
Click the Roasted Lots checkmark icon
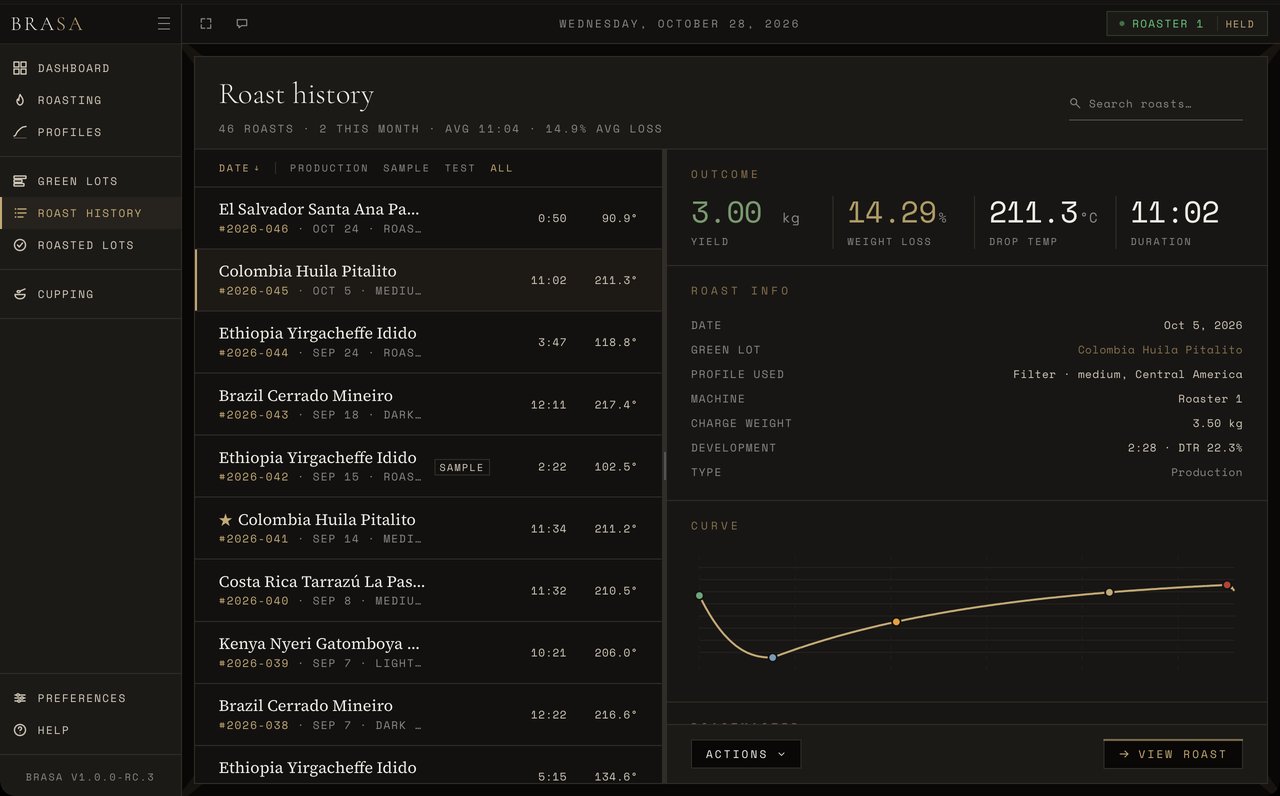click(20, 245)
